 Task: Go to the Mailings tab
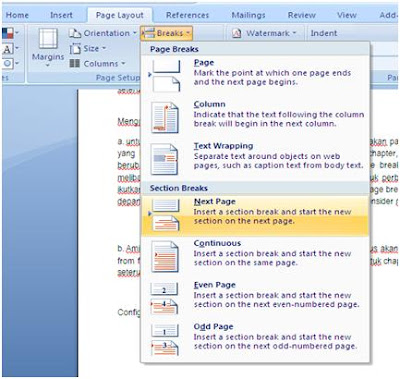[x=248, y=15]
